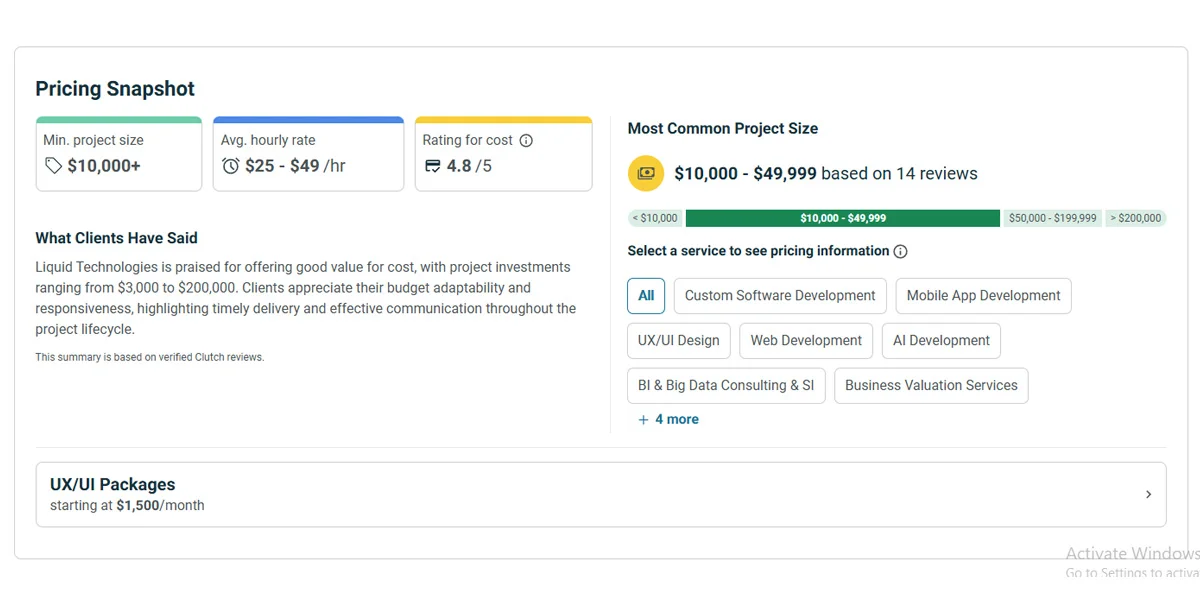Click the yellow money icon for project size
Image resolution: width=1200 pixels, height=600 pixels.
[646, 173]
